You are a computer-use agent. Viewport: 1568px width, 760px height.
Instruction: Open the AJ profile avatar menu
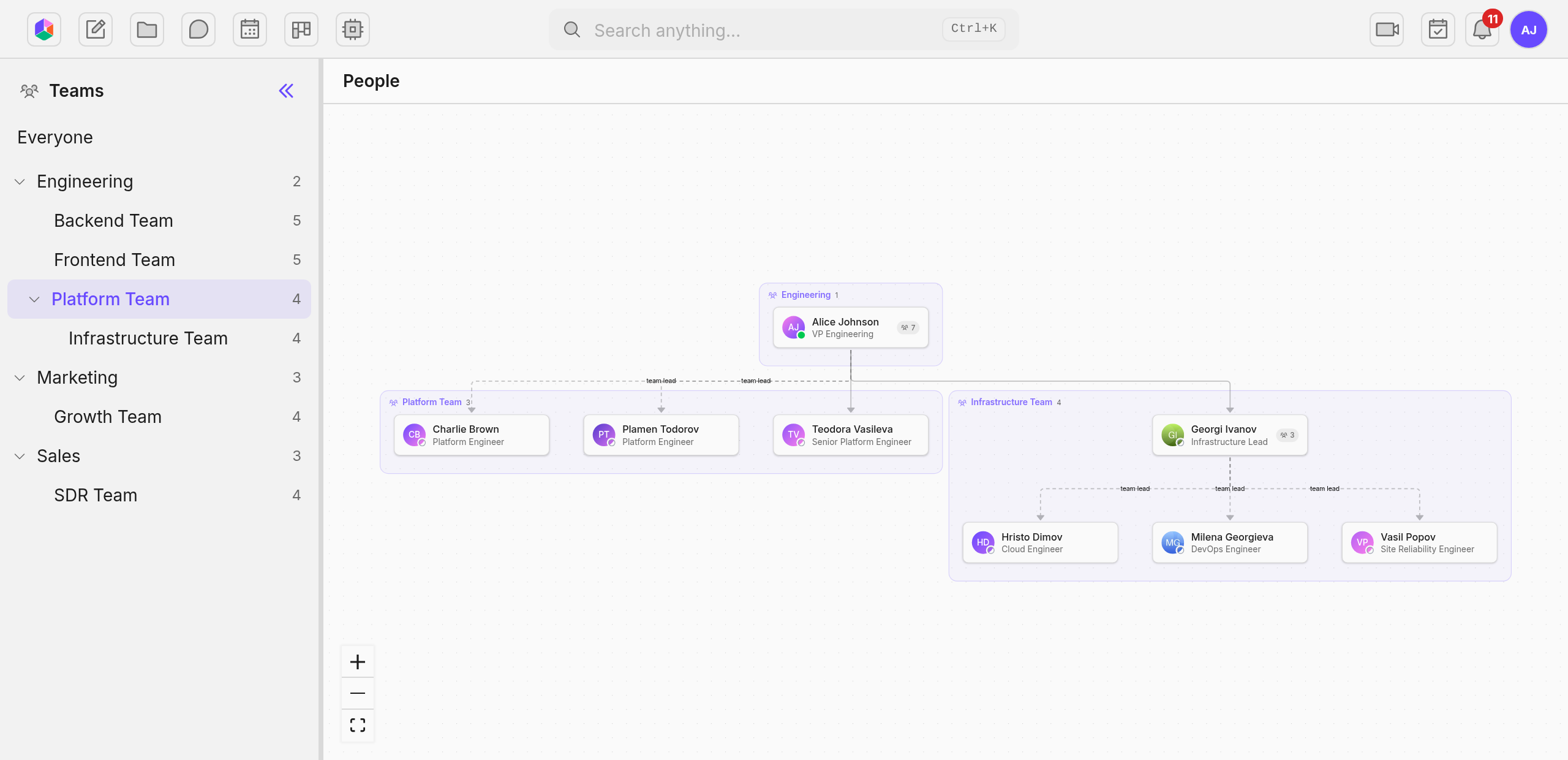point(1529,29)
